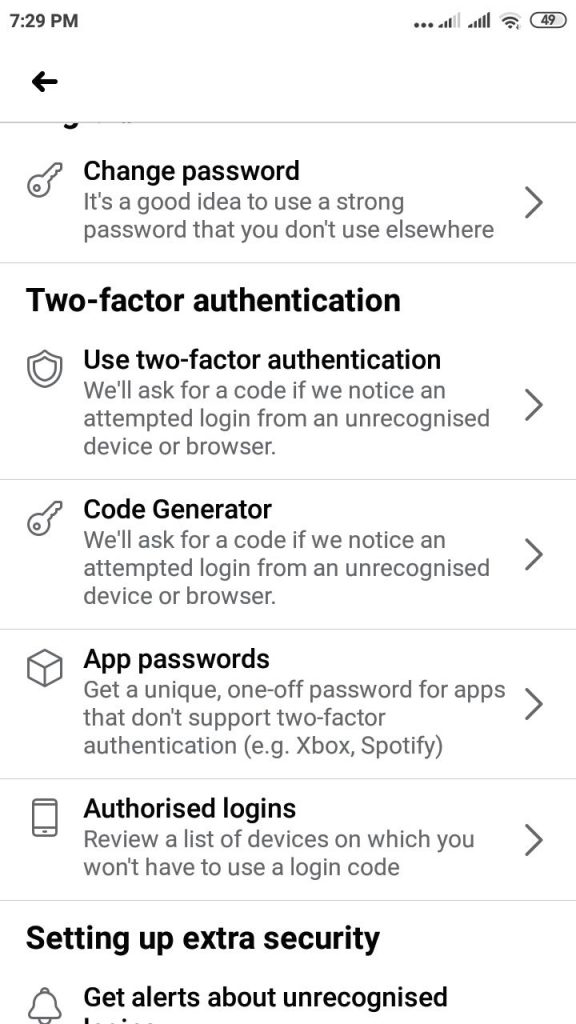Expand the App passwords chevron
The height and width of the screenshot is (1024, 576).
tap(534, 704)
